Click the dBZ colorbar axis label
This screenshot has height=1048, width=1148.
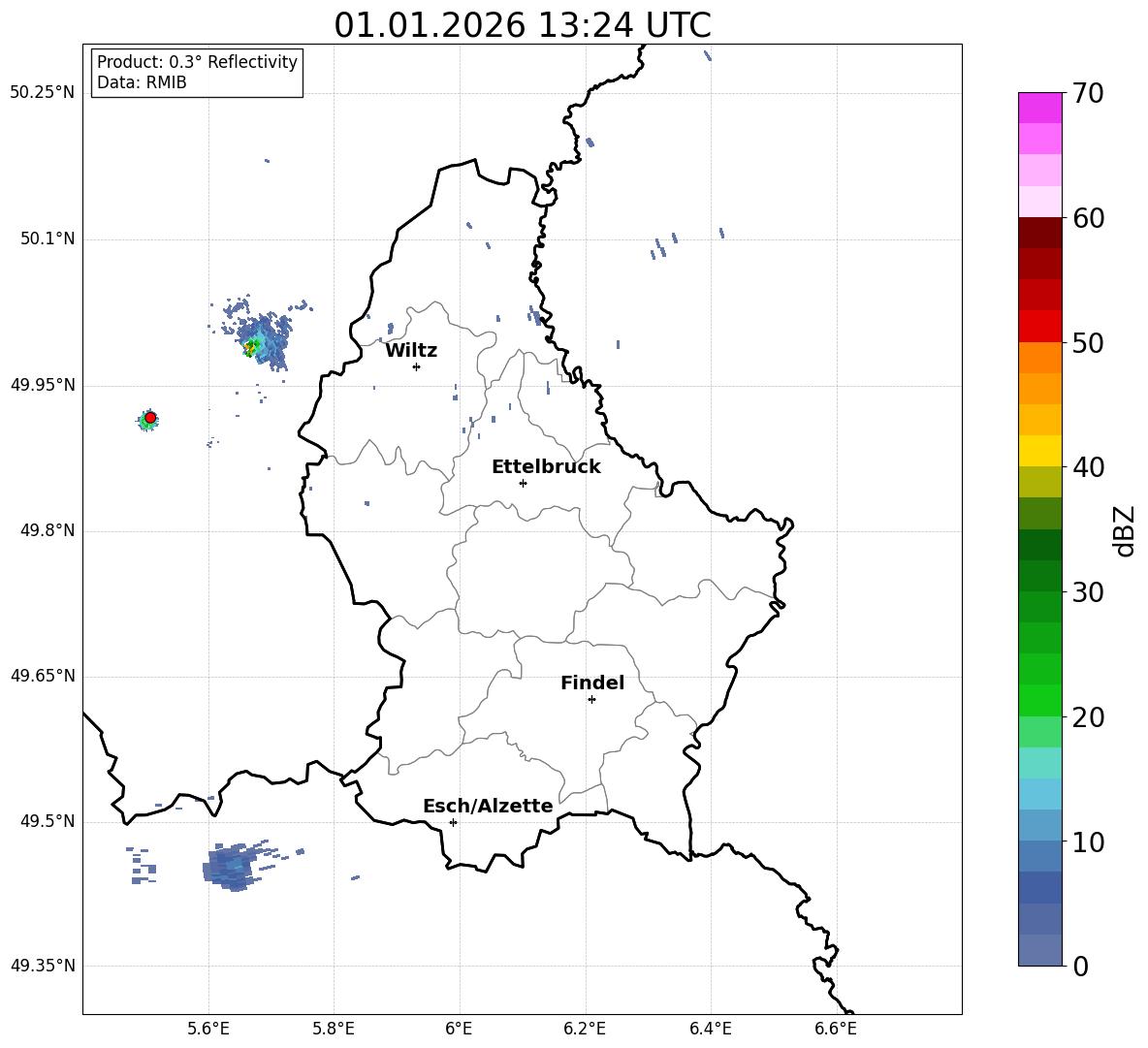point(1126,530)
